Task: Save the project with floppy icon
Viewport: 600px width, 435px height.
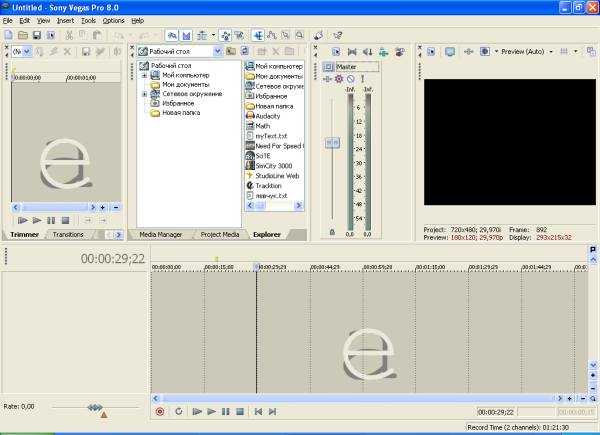Action: pyautogui.click(x=37, y=36)
